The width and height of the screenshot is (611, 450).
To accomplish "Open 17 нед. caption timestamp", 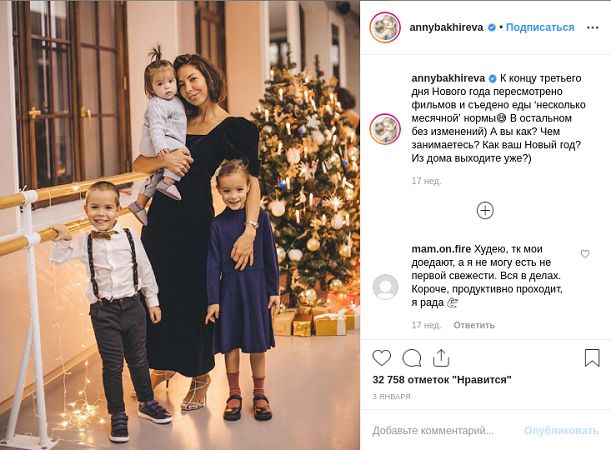I will (x=426, y=181).
